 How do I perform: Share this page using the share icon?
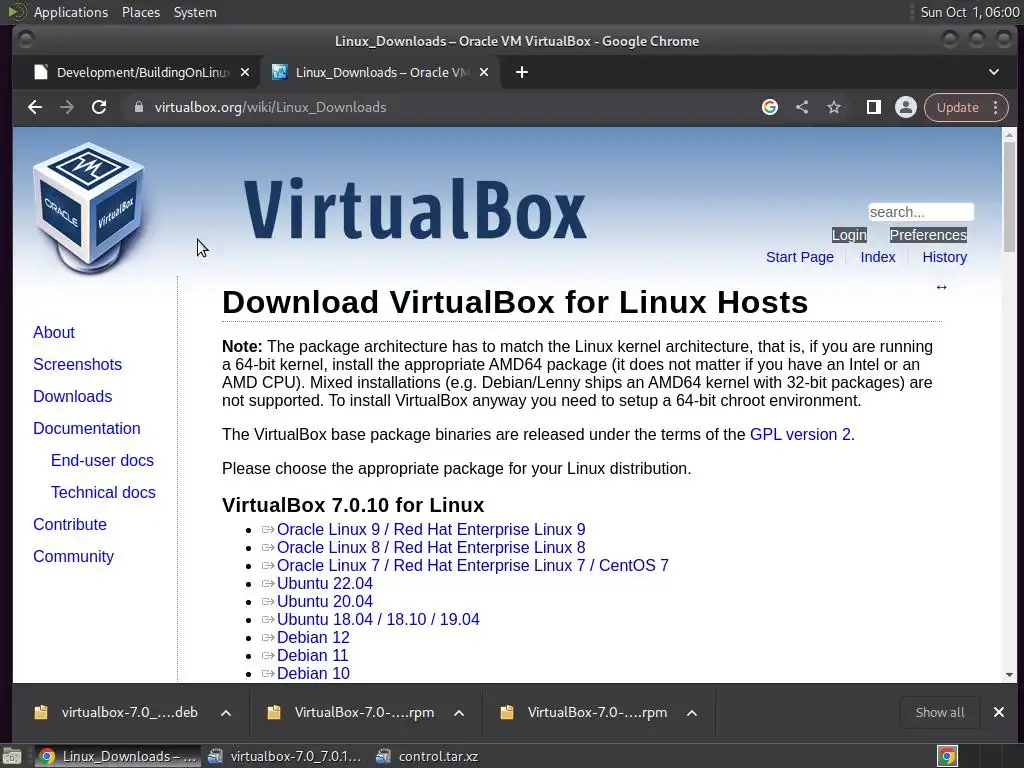pos(802,107)
